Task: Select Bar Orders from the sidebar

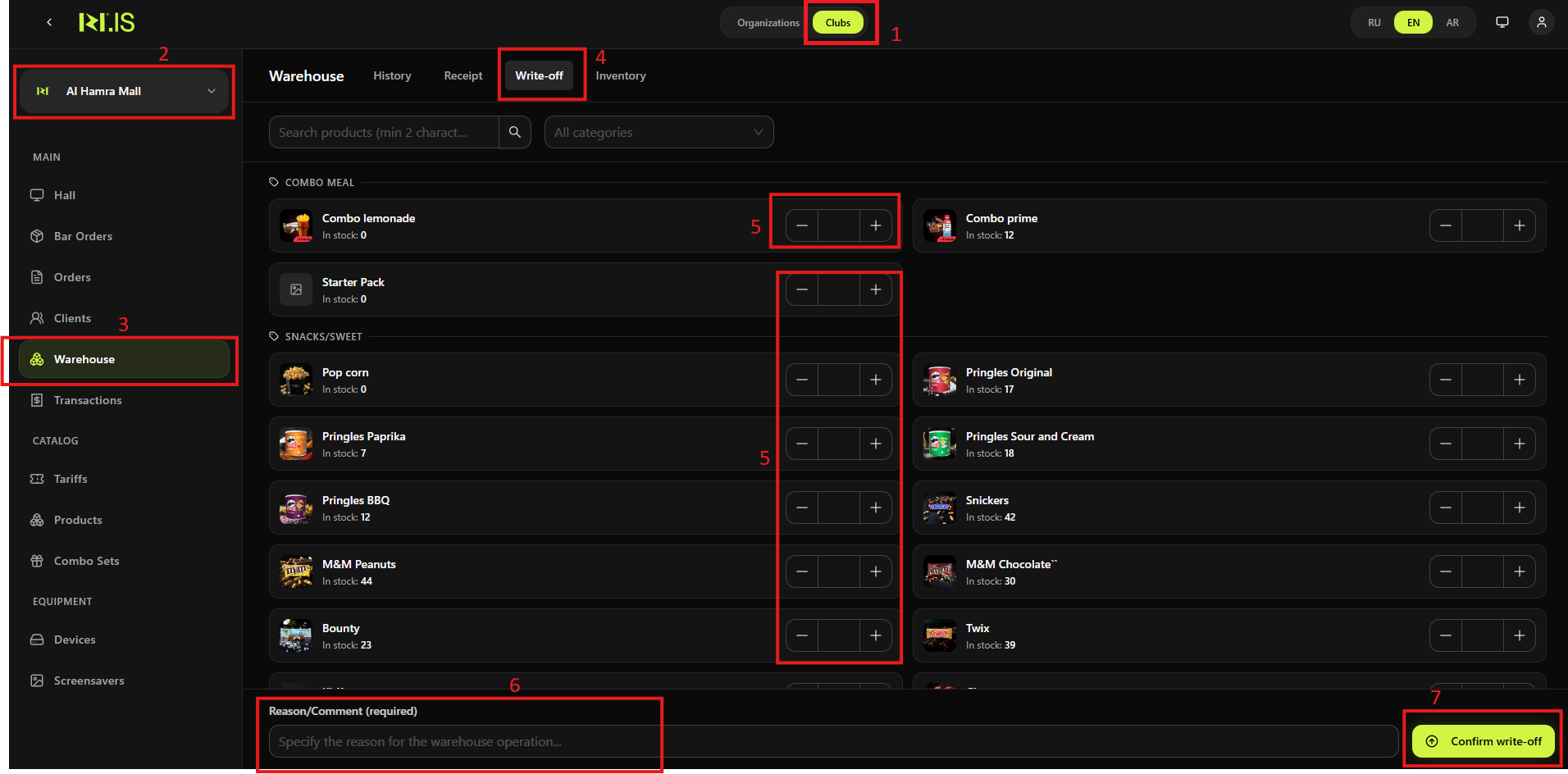Action: point(82,236)
